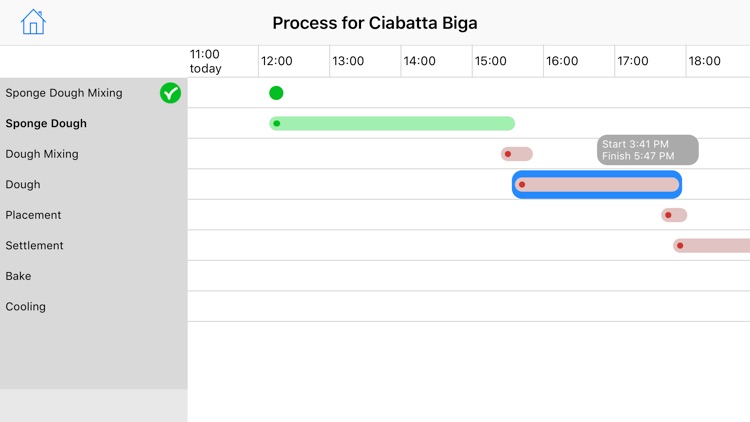
Task: Click the Process for Ciabatta Biga title
Action: point(375,23)
